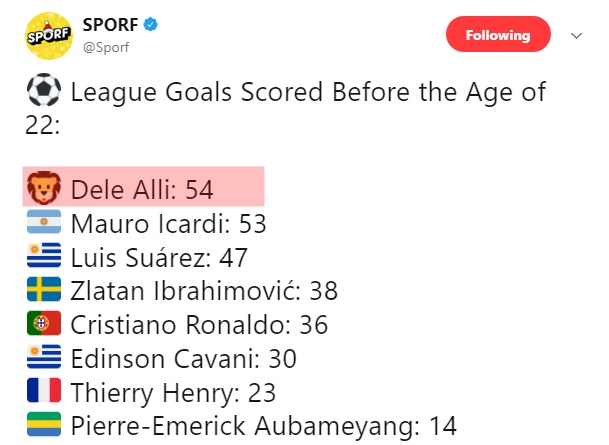This screenshot has width=609, height=445.
Task: Click the Portugal flag beside Cristiano Ronaldo
Action: coord(44,323)
